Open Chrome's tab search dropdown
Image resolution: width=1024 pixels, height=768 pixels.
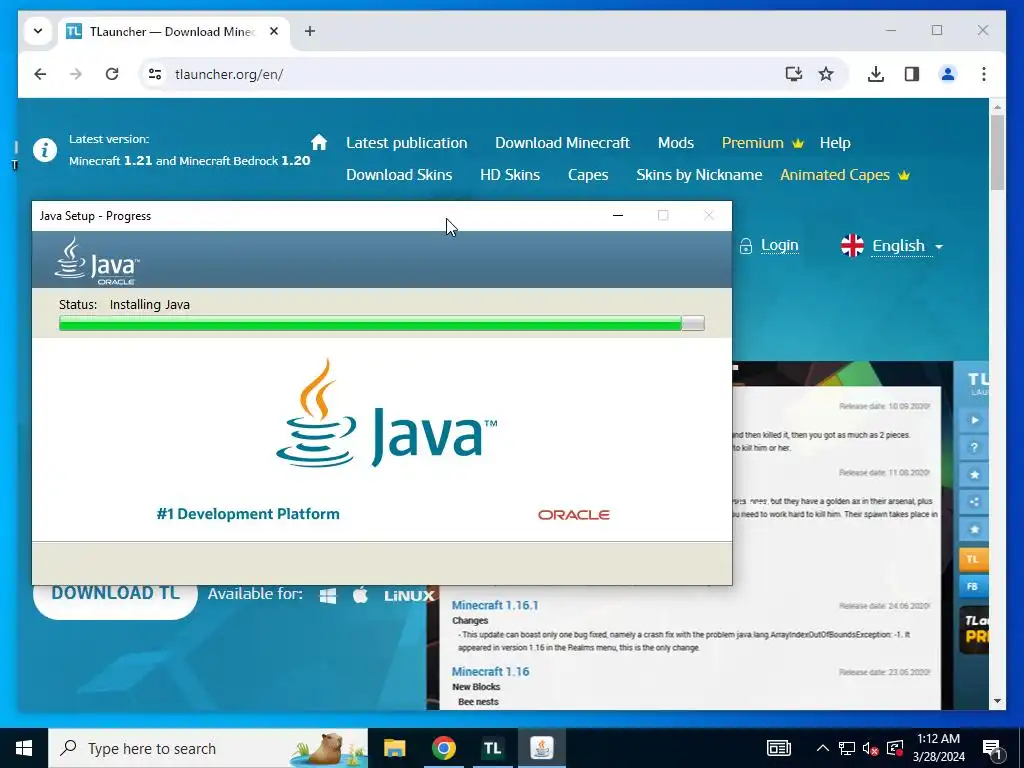[x=38, y=31]
